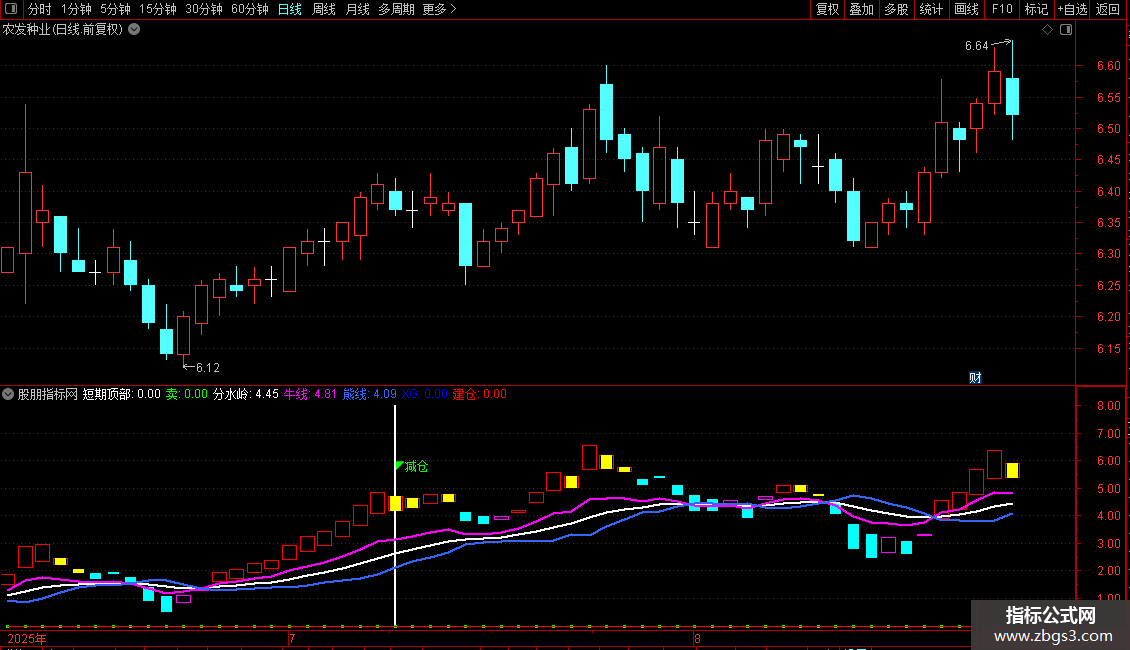Switch to 分时 intraday view
Viewport: 1130px width, 650px height.
(x=40, y=9)
